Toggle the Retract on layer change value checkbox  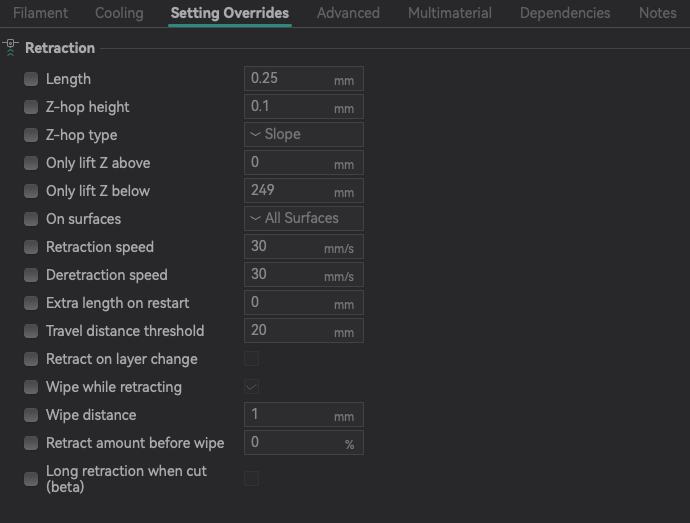[x=252, y=359]
